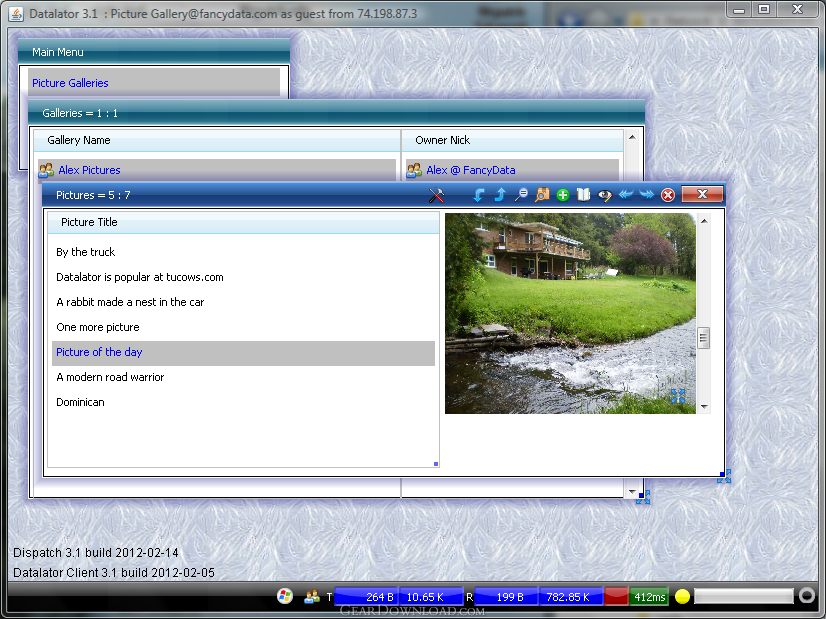Select the 'Picture of the day' row
The image size is (826, 619).
click(x=243, y=352)
